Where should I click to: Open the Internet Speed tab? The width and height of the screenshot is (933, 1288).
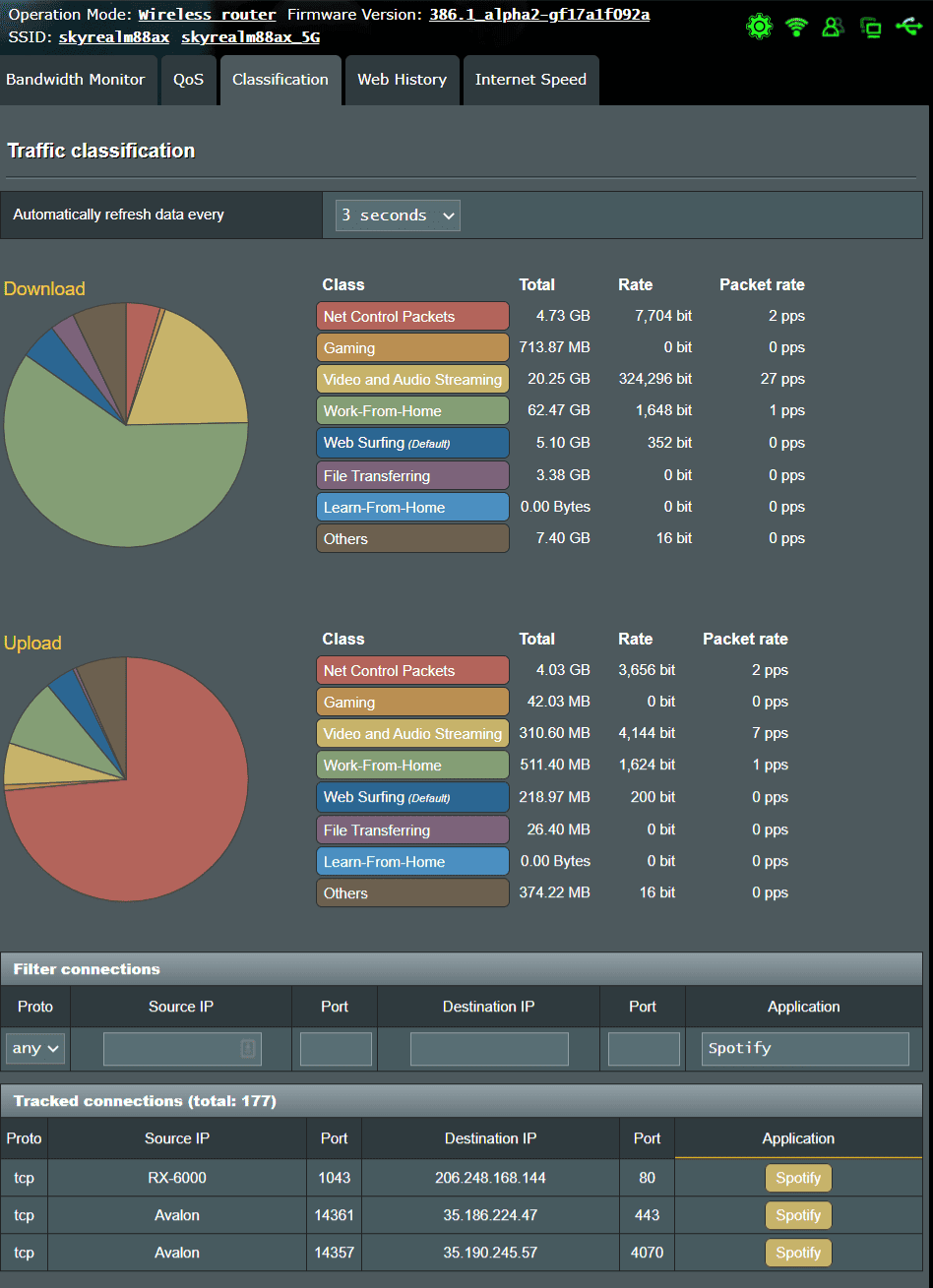click(x=530, y=80)
